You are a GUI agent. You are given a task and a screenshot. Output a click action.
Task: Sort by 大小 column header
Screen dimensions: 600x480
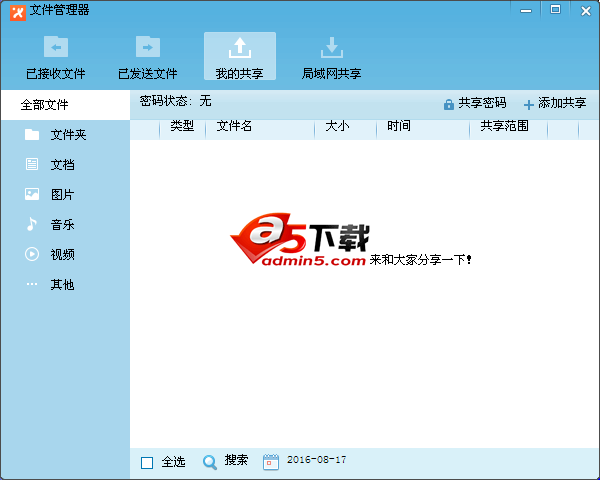pyautogui.click(x=337, y=126)
